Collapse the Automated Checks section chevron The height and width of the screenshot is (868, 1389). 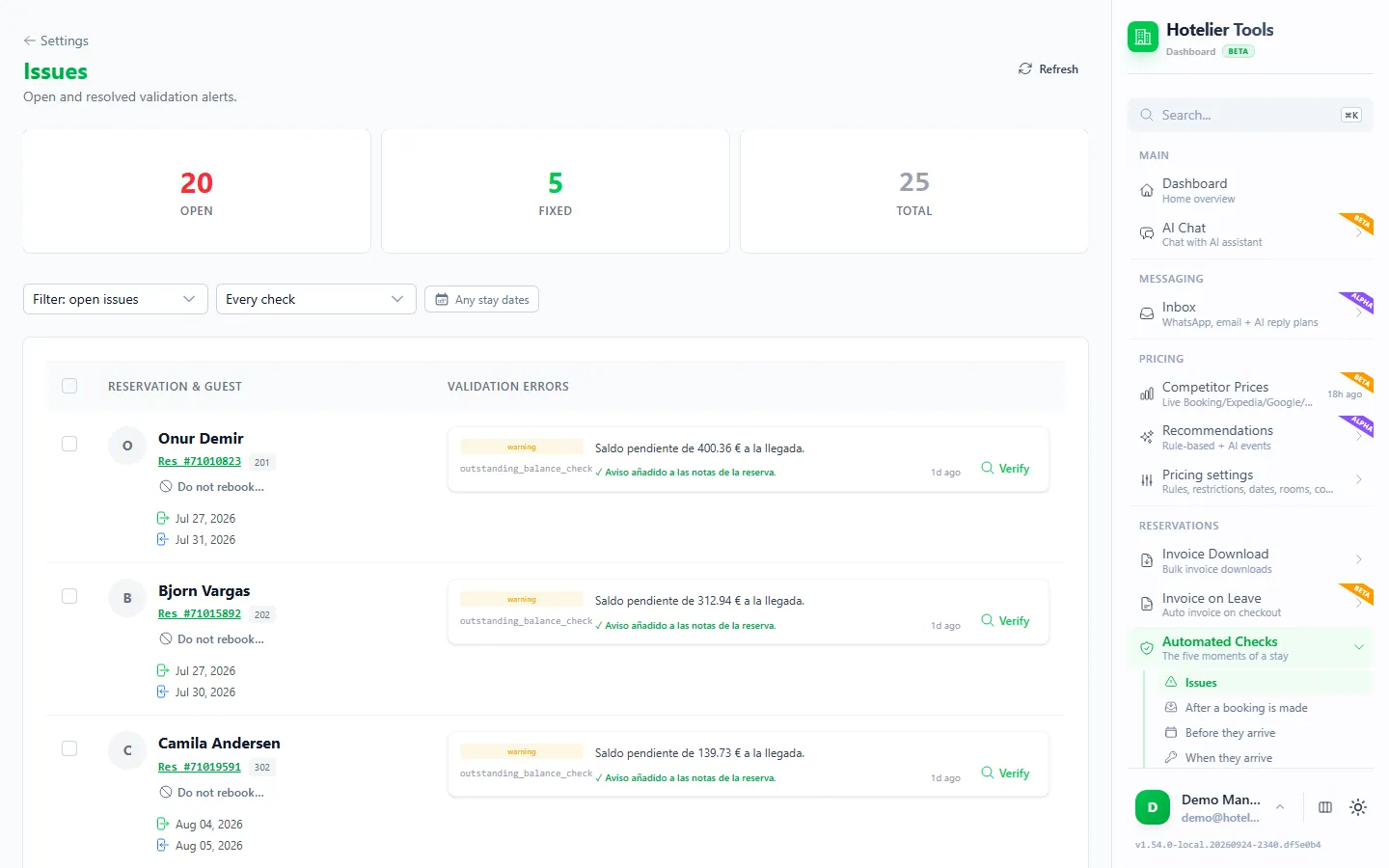tap(1359, 647)
